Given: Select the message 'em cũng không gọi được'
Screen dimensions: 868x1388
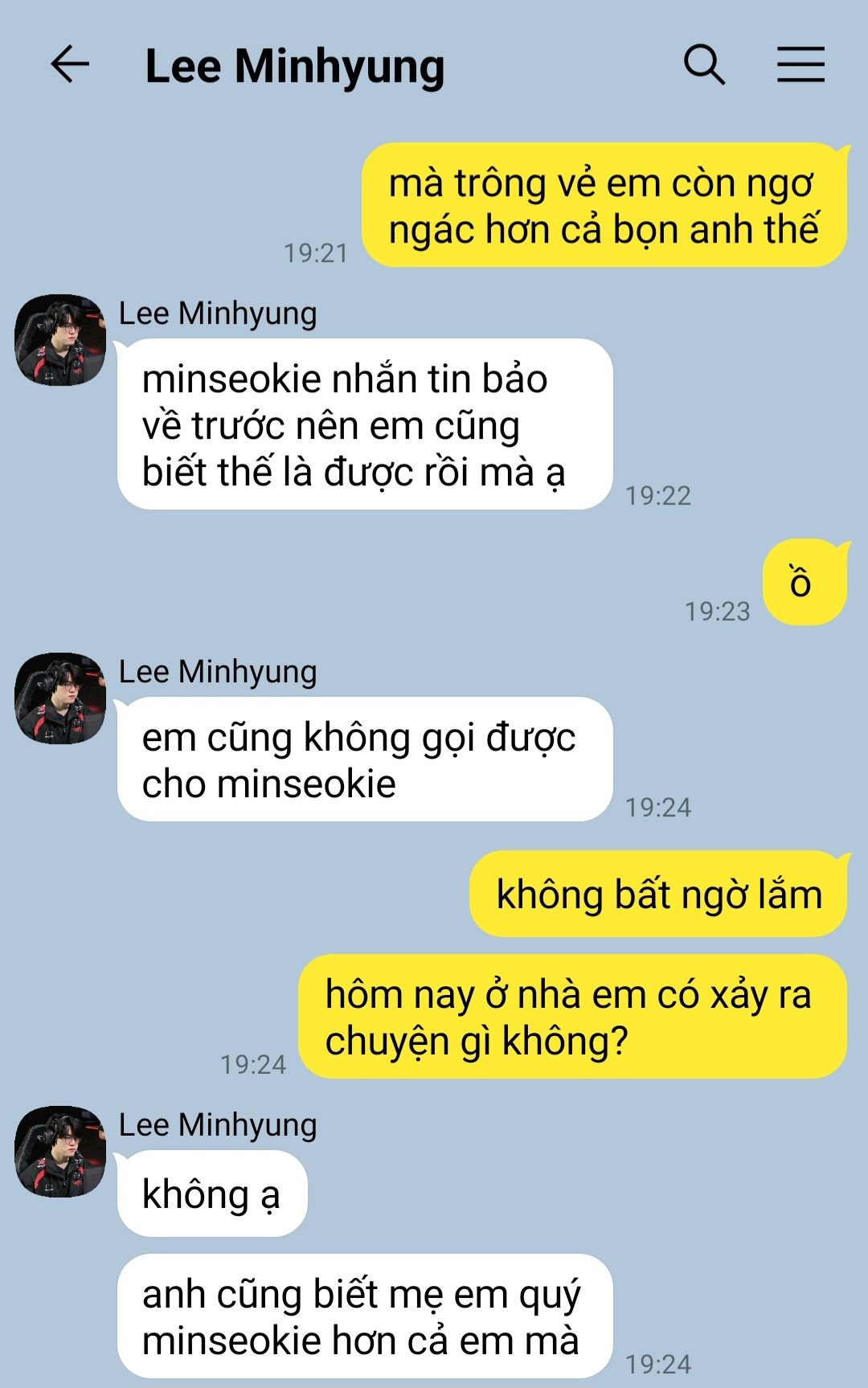Looking at the screenshot, I should pyautogui.click(x=365, y=760).
